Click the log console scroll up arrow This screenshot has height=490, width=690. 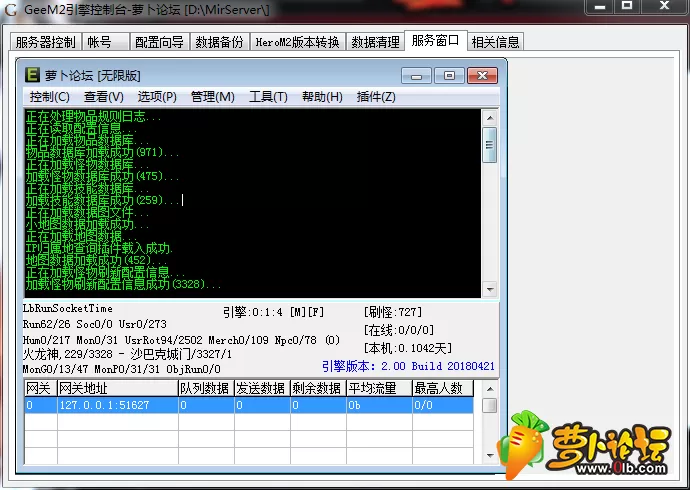click(x=490, y=118)
